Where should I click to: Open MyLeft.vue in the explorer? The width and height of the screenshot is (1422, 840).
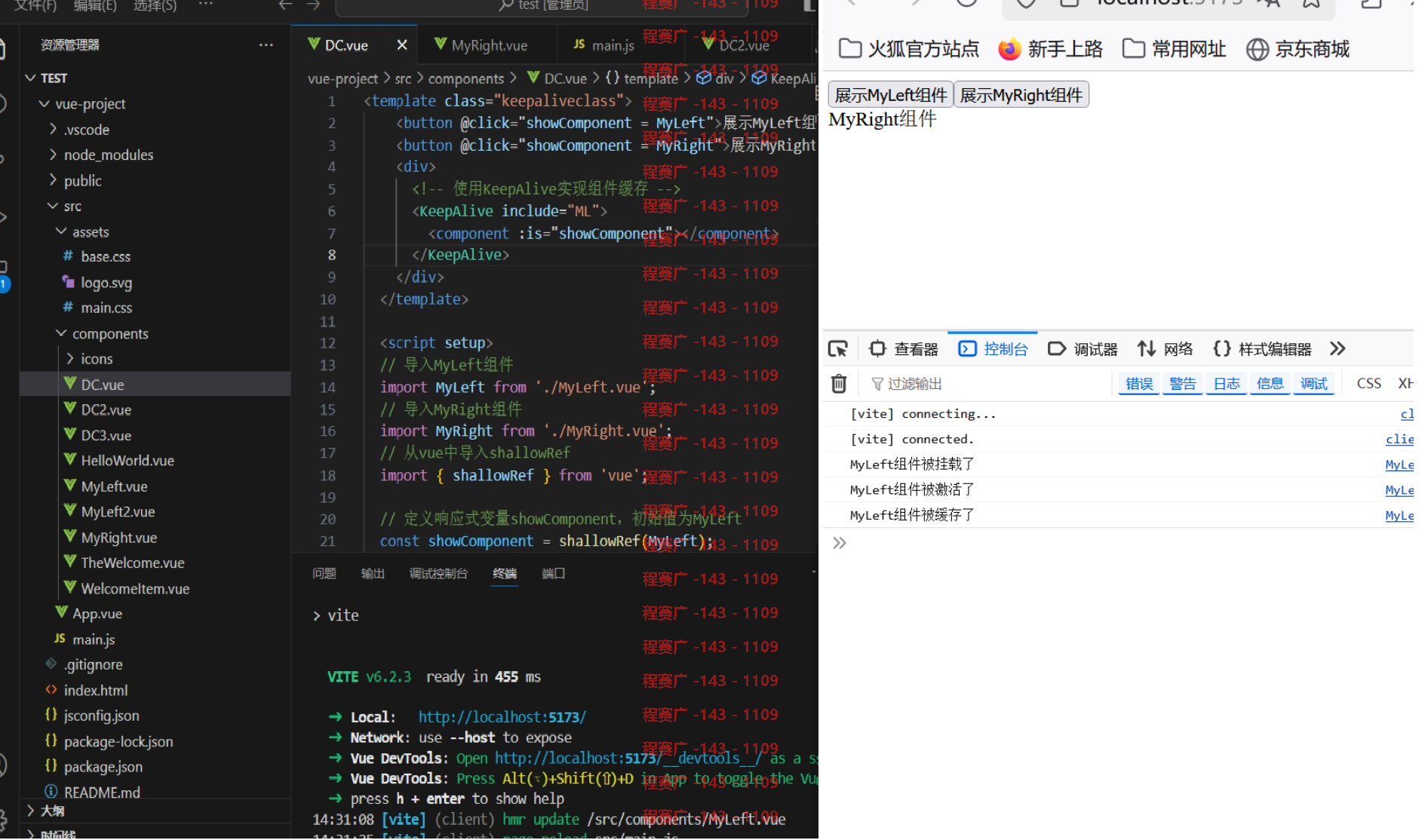coord(113,486)
